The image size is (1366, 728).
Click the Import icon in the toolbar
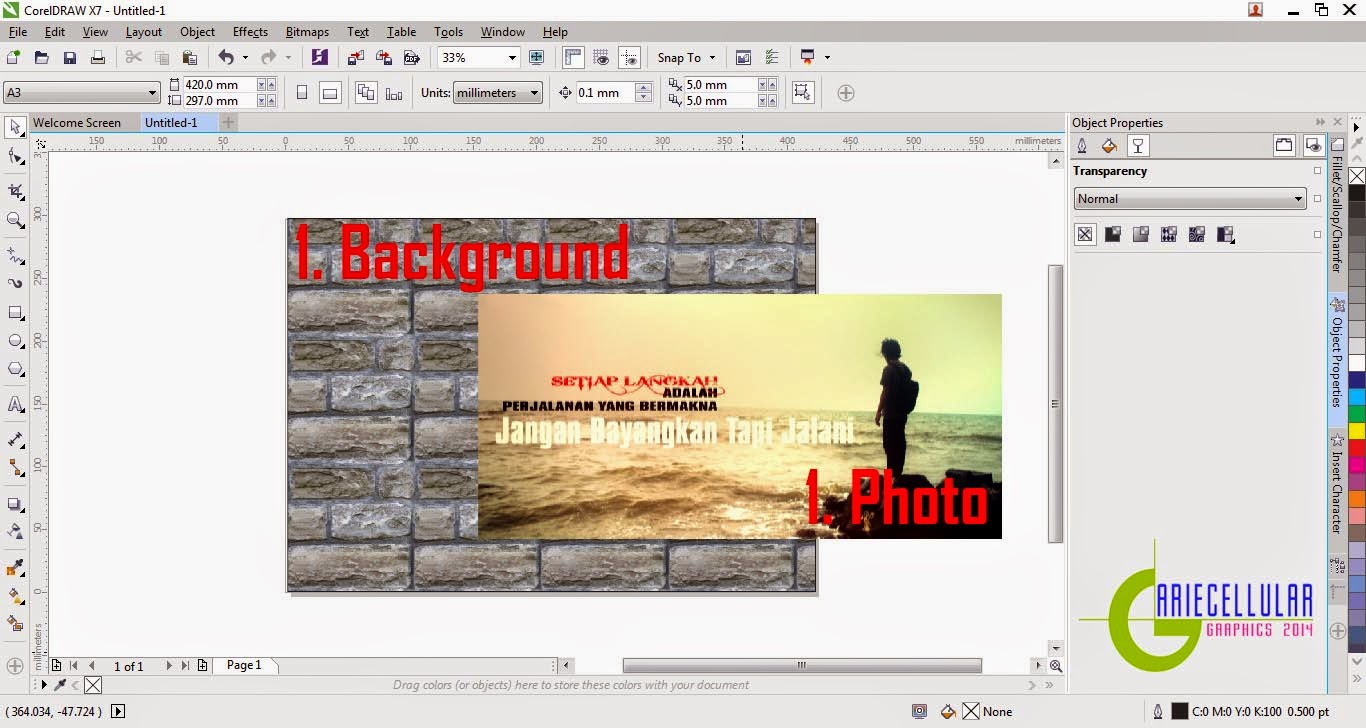click(357, 58)
